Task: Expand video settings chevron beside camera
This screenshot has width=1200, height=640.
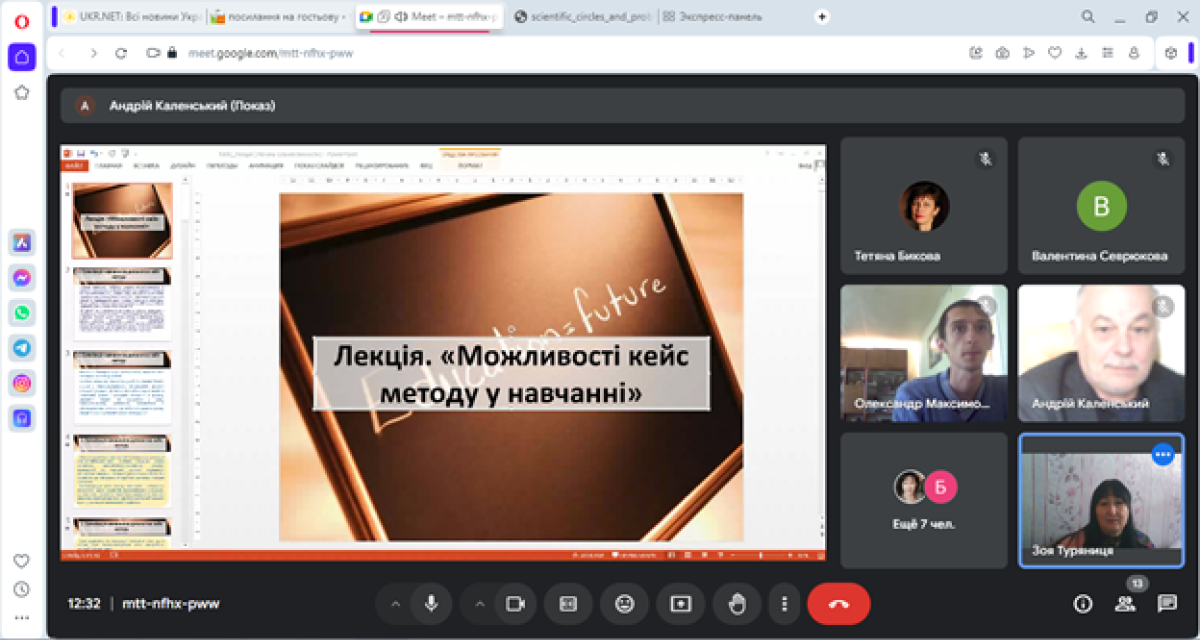Action: tap(479, 604)
